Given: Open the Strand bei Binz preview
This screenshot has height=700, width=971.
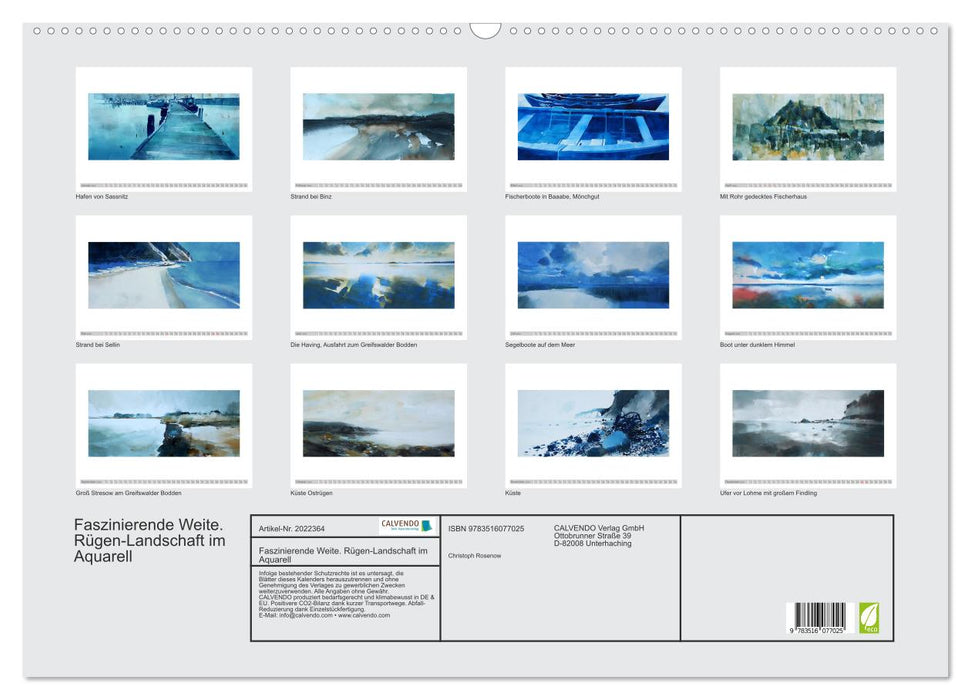Looking at the screenshot, I should 379,128.
